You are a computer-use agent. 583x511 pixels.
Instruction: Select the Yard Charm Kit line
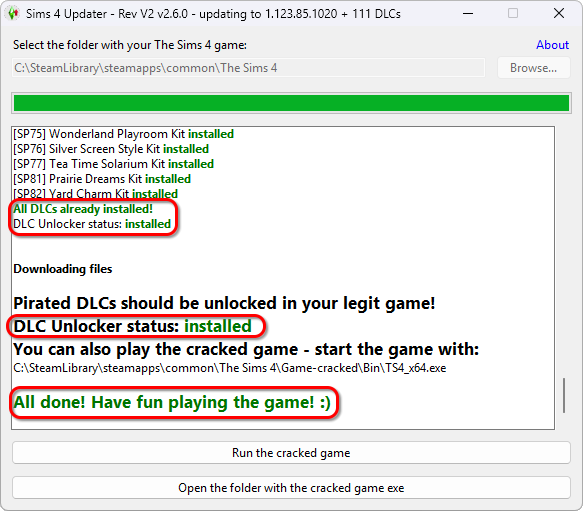[x=96, y=194]
